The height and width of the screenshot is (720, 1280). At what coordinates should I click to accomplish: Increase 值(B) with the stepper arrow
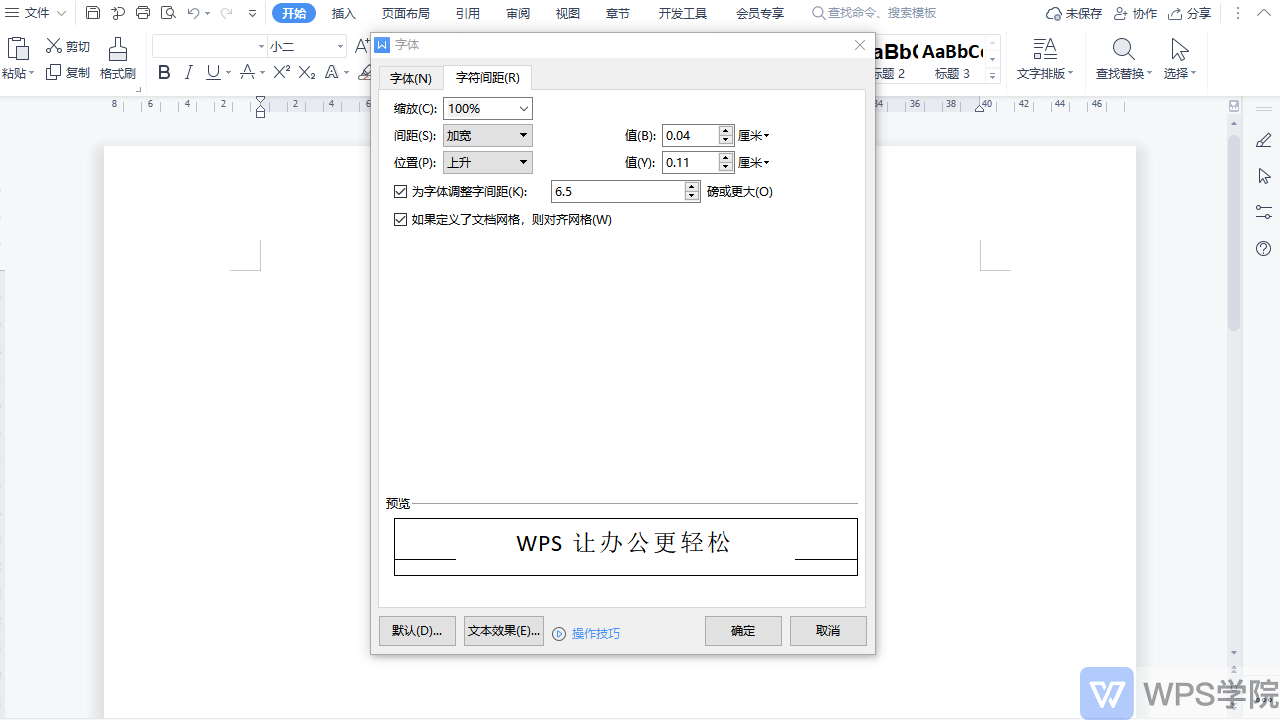(725, 130)
